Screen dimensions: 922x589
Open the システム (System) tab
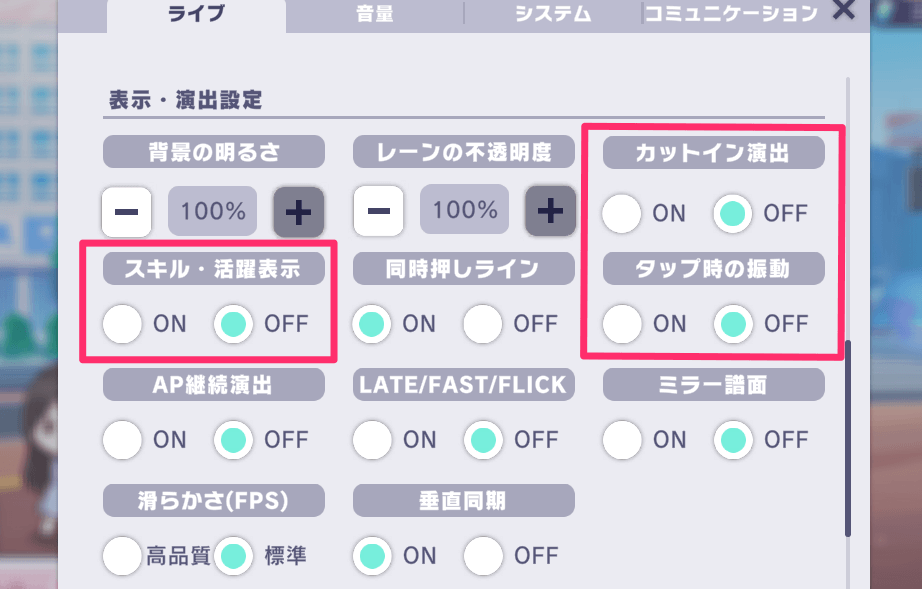coord(553,14)
